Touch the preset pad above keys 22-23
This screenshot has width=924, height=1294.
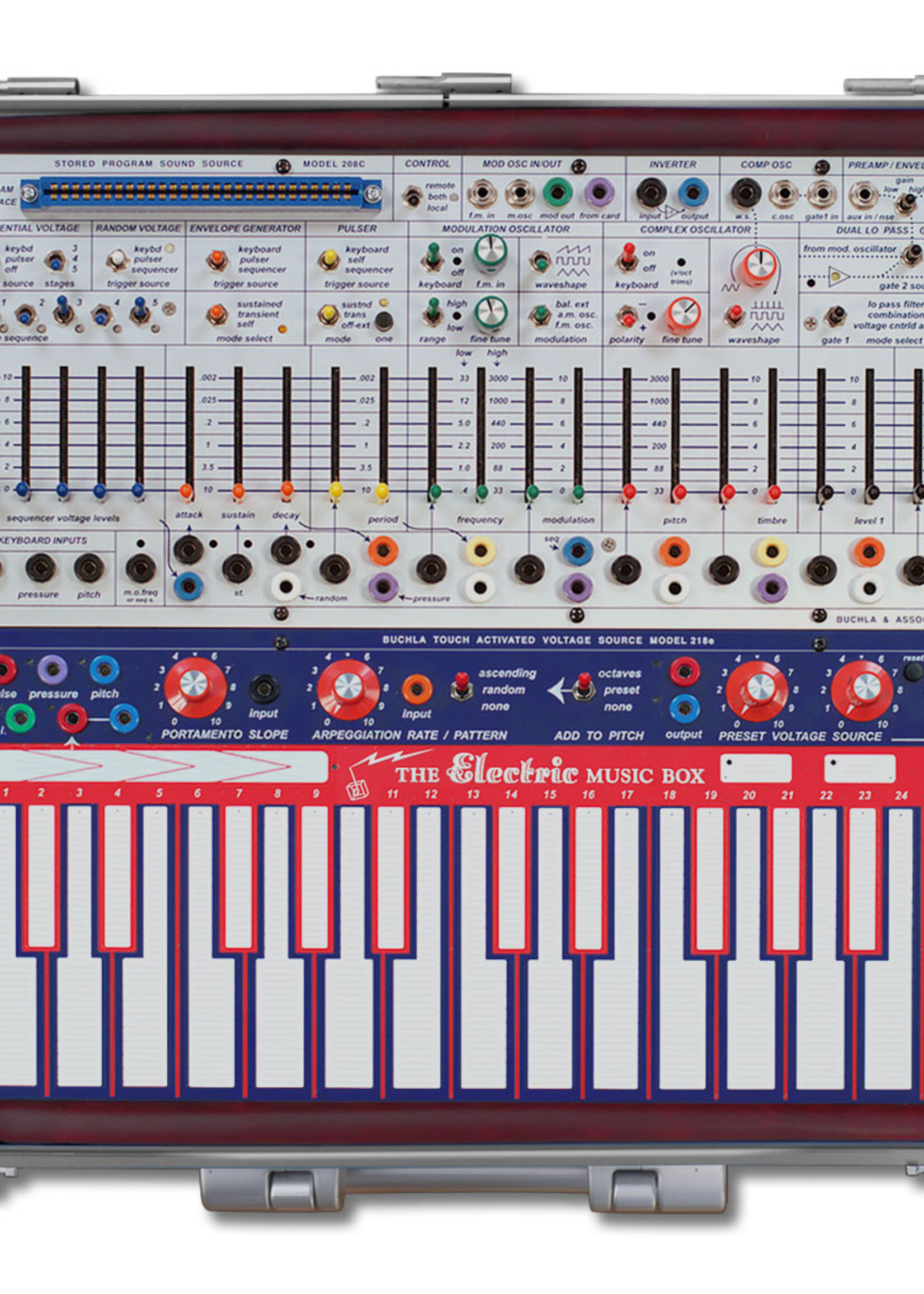[x=860, y=769]
